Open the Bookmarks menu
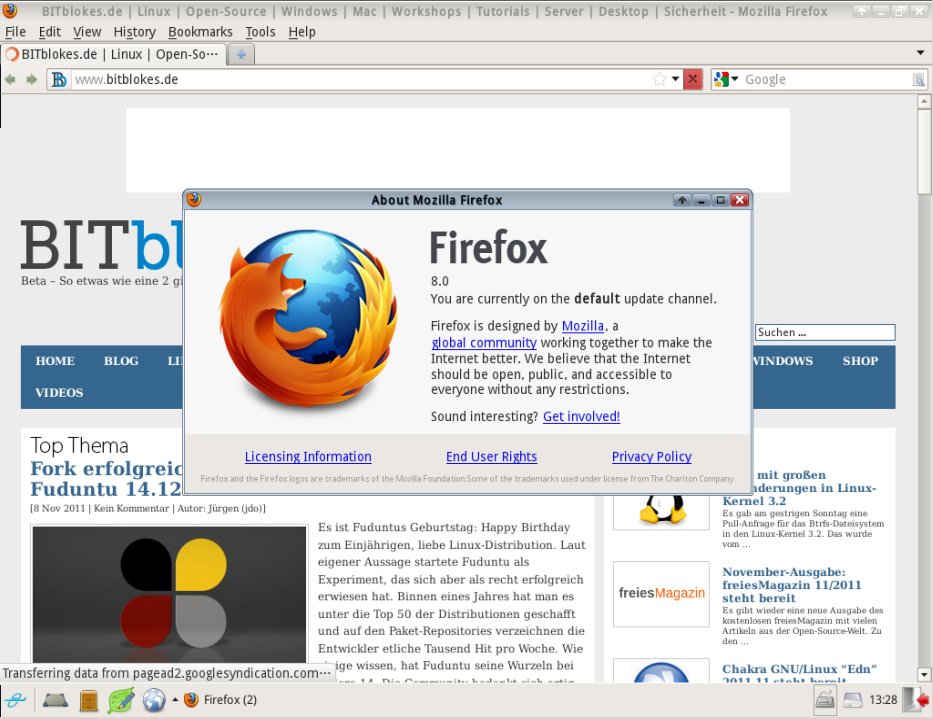 200,32
